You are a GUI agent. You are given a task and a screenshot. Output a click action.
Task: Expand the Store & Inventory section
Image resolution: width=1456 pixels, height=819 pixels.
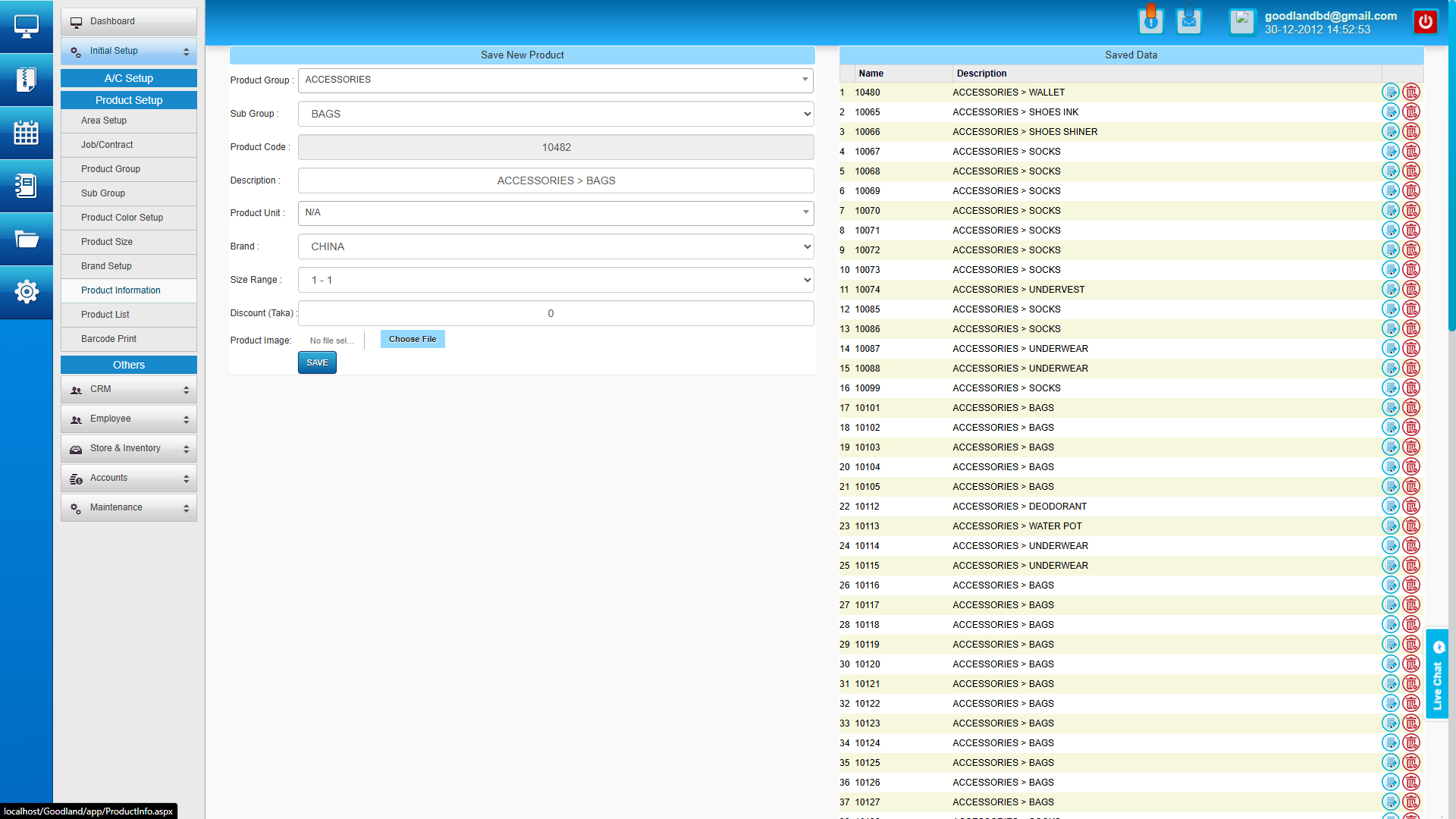pyautogui.click(x=128, y=448)
